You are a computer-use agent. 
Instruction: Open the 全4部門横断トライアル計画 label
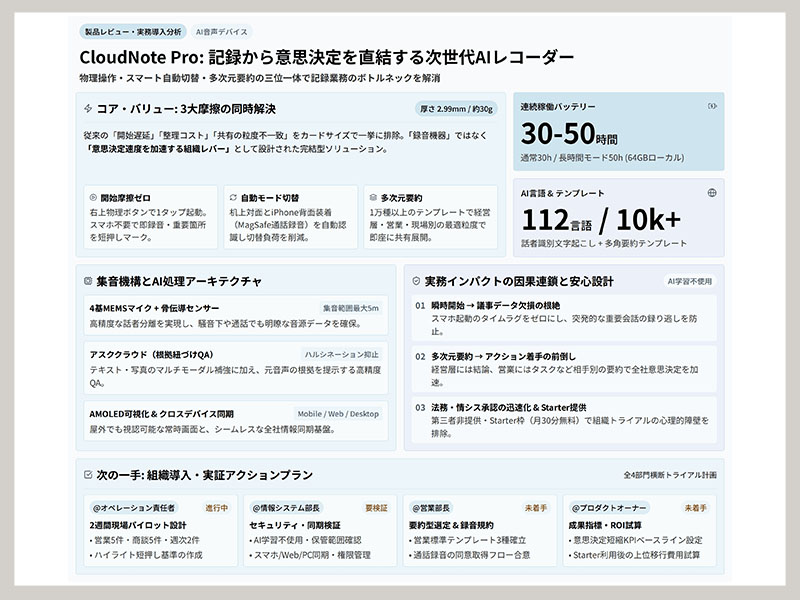coord(670,475)
